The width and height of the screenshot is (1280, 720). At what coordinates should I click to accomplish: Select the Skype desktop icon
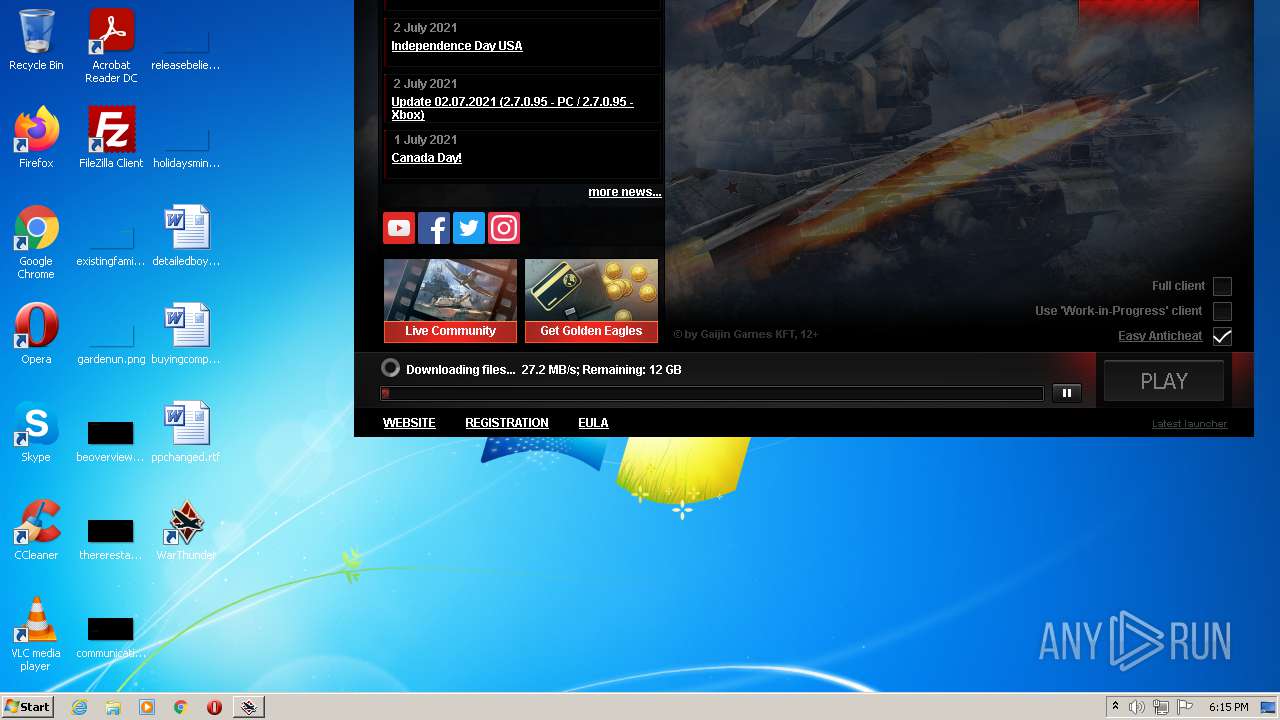click(36, 432)
